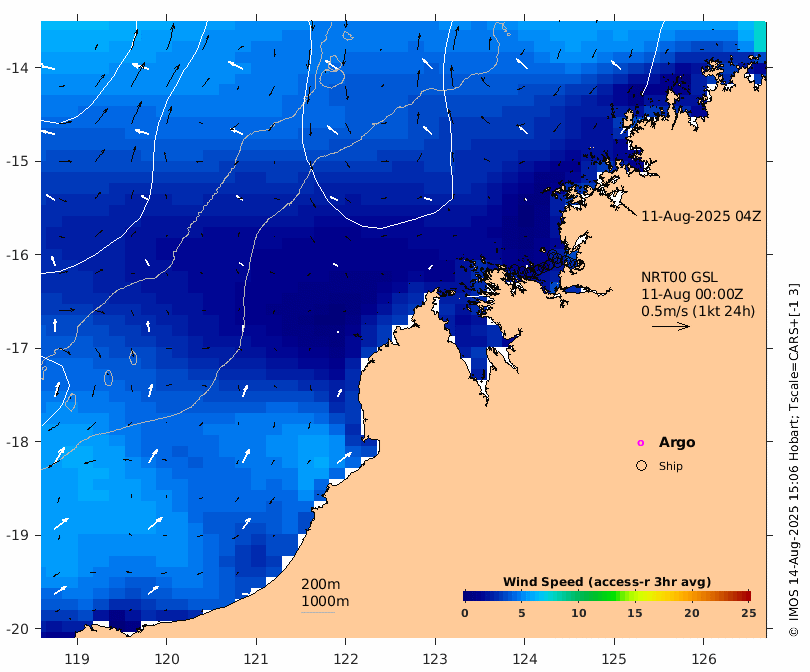Screen dimensions: 810x672
Task: Click the Wind Speed (access-r 3hr avg) title
Action: 607,582
